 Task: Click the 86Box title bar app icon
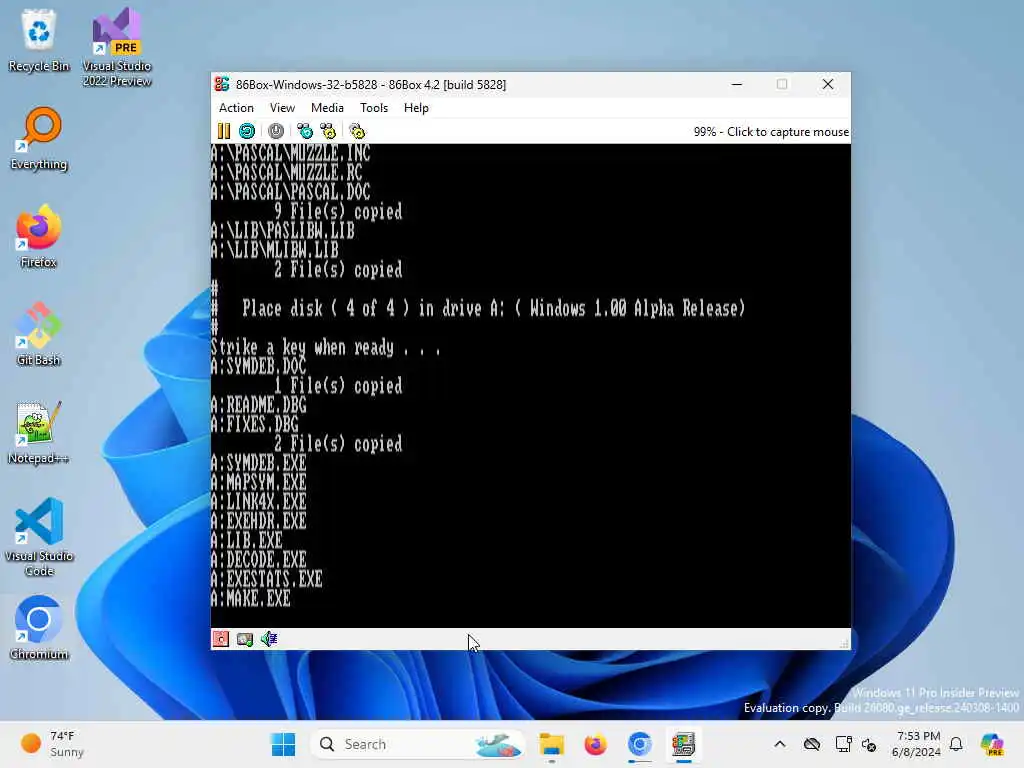coord(222,84)
